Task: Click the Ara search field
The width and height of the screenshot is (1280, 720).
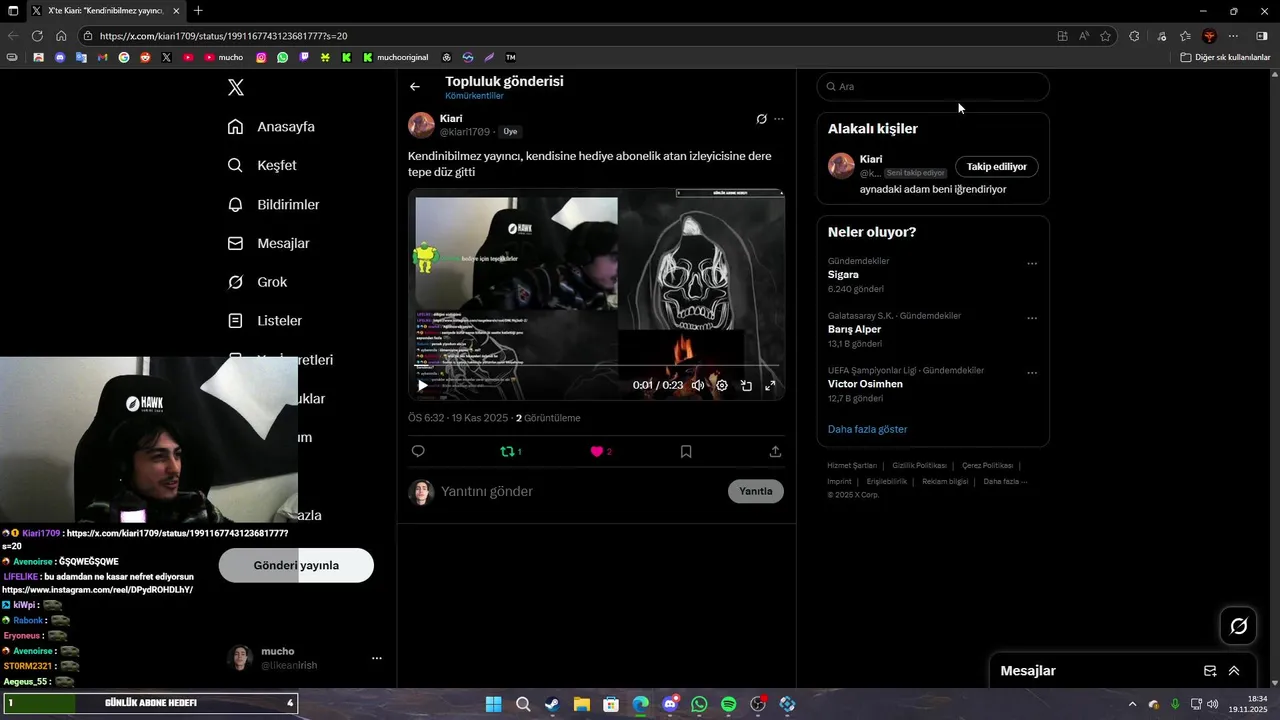Action: 933,87
